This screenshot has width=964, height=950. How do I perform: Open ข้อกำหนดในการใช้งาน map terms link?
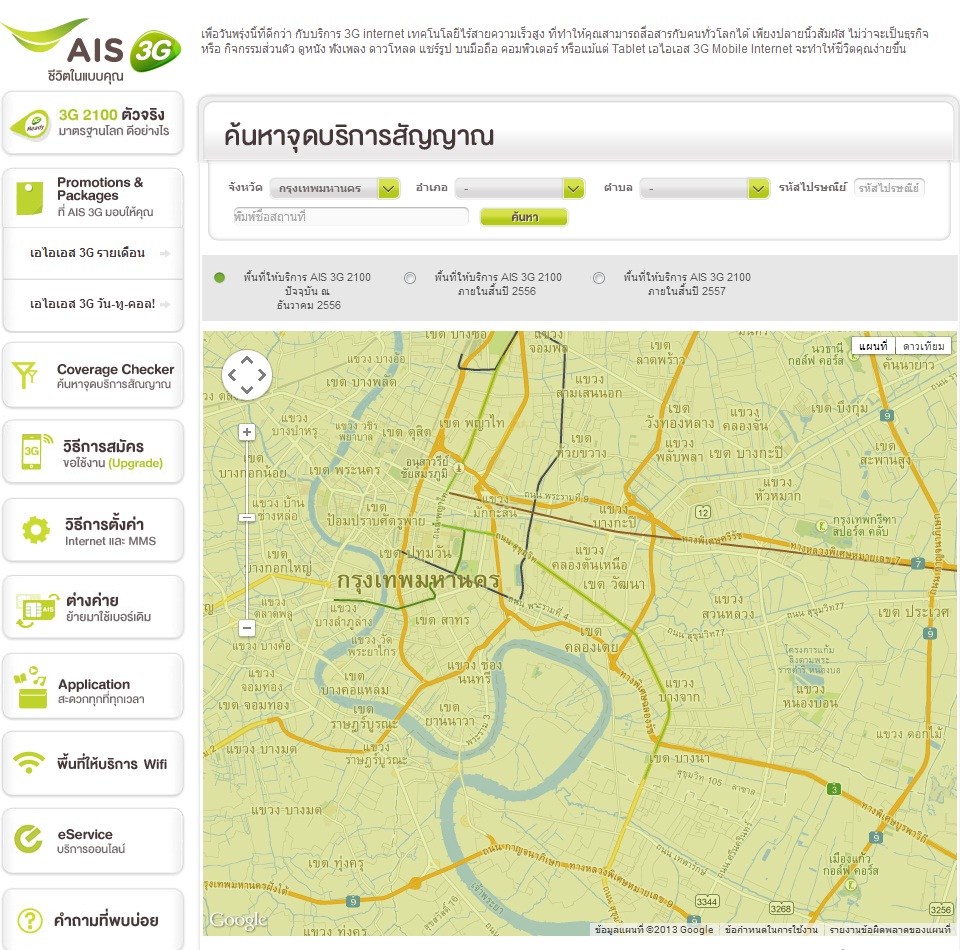771,930
